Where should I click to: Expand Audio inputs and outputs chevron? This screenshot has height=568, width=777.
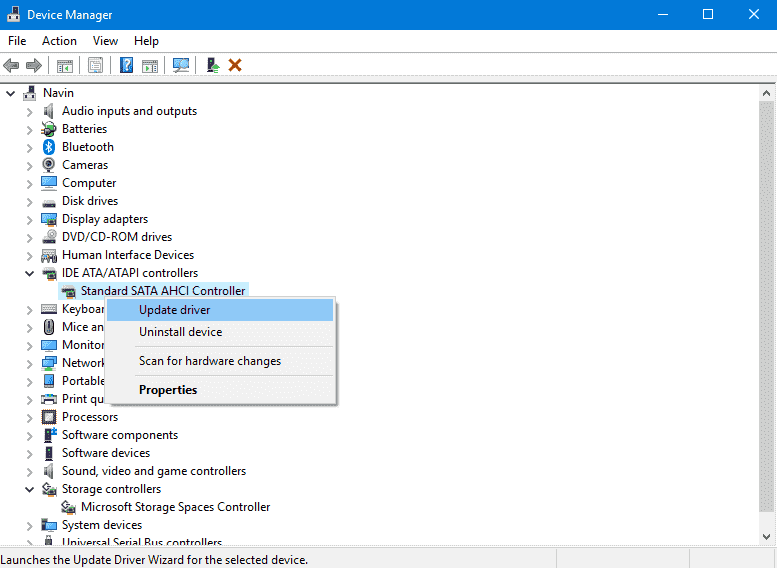[x=29, y=112]
